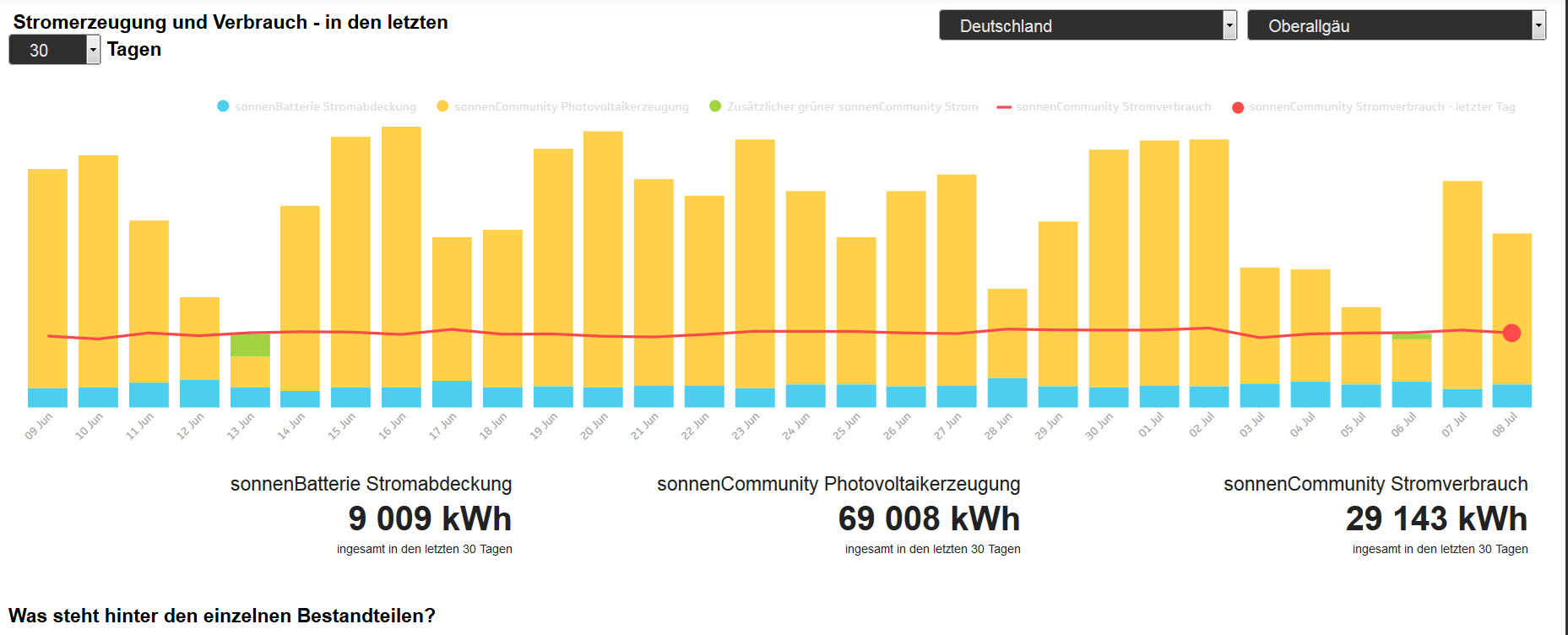Click the 01 Jul axis label
Viewport: 1568px width, 635px height.
(1151, 425)
